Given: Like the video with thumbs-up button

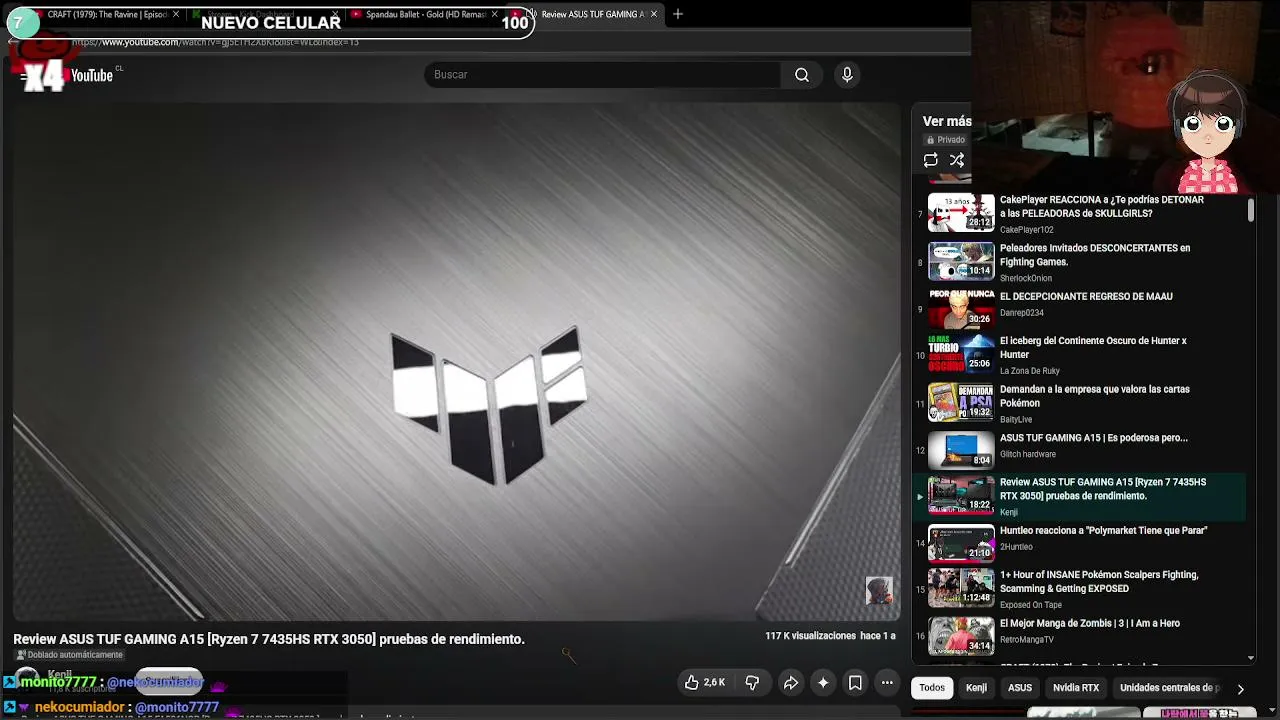Looking at the screenshot, I should tap(704, 683).
